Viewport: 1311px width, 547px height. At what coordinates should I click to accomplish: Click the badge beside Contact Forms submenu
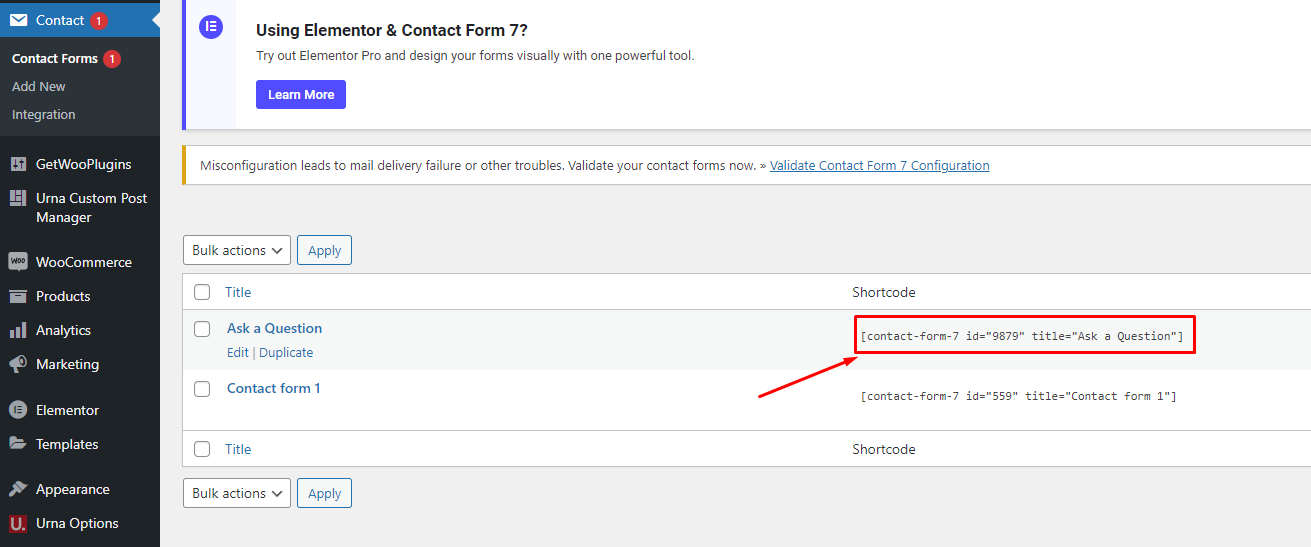[x=112, y=59]
